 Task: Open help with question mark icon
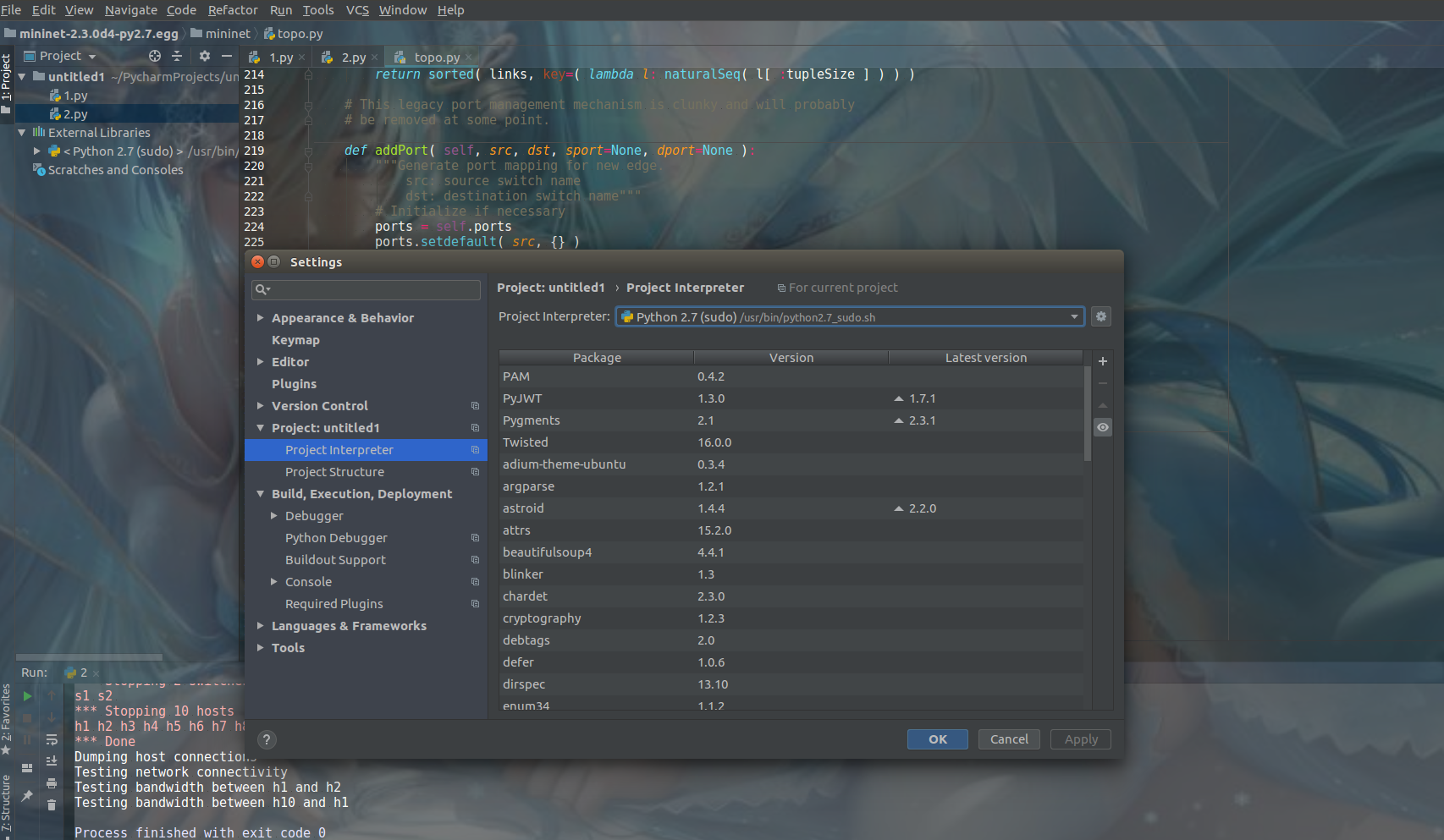[x=267, y=739]
